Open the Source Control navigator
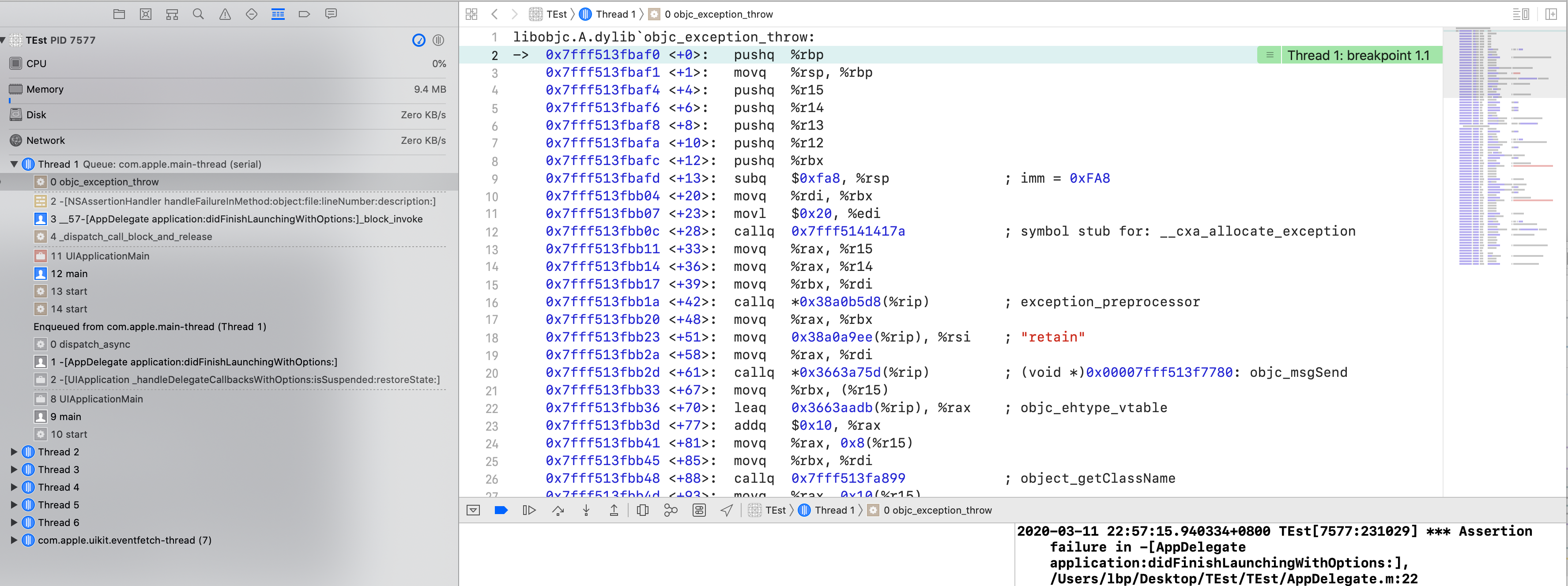The width and height of the screenshot is (1568, 586). click(x=146, y=14)
